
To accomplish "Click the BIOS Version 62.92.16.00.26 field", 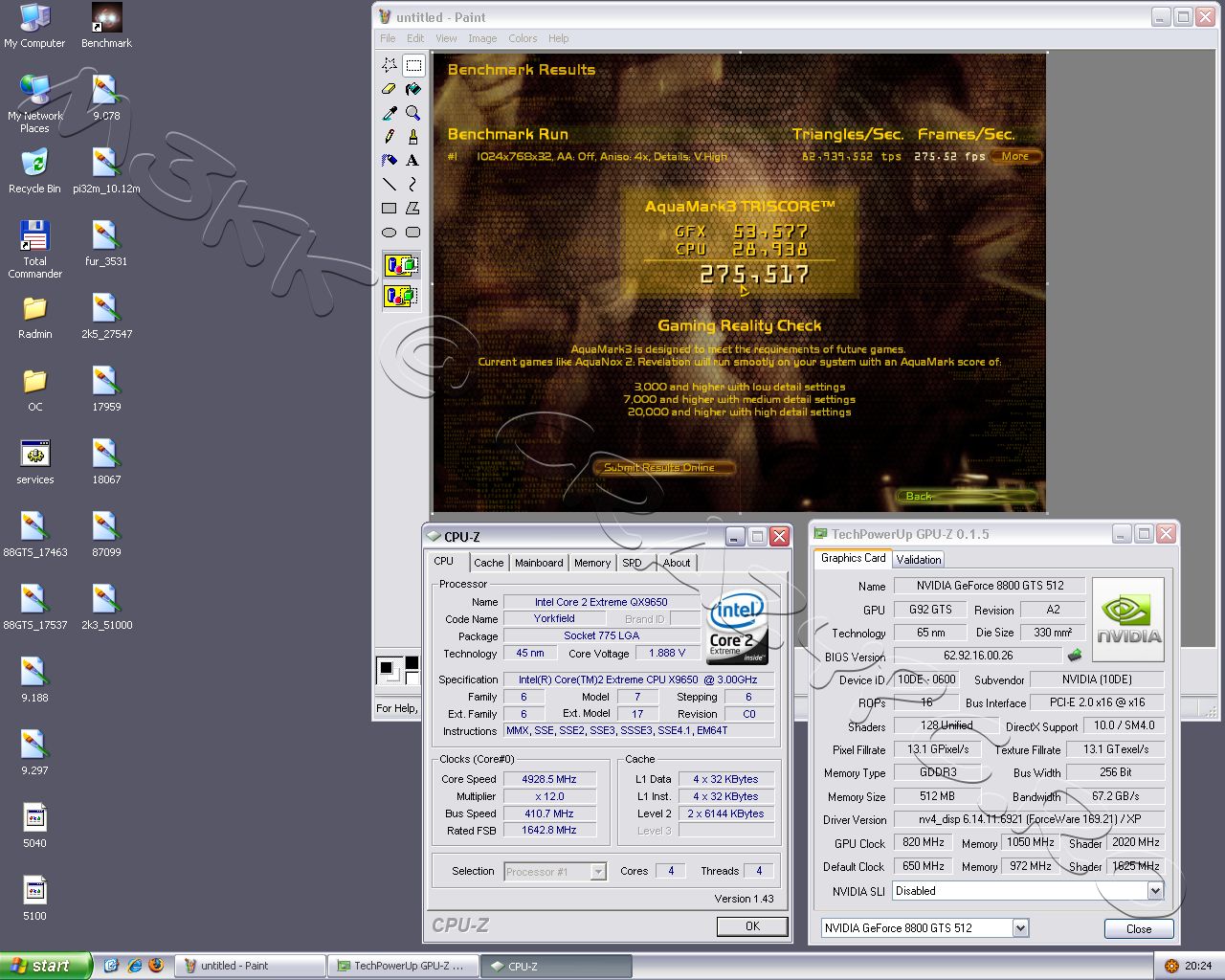I will (977, 656).
